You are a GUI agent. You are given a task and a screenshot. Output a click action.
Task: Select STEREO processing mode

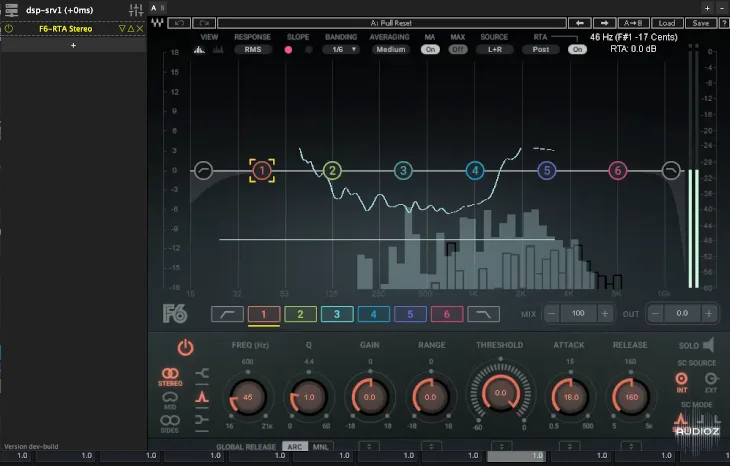(170, 377)
